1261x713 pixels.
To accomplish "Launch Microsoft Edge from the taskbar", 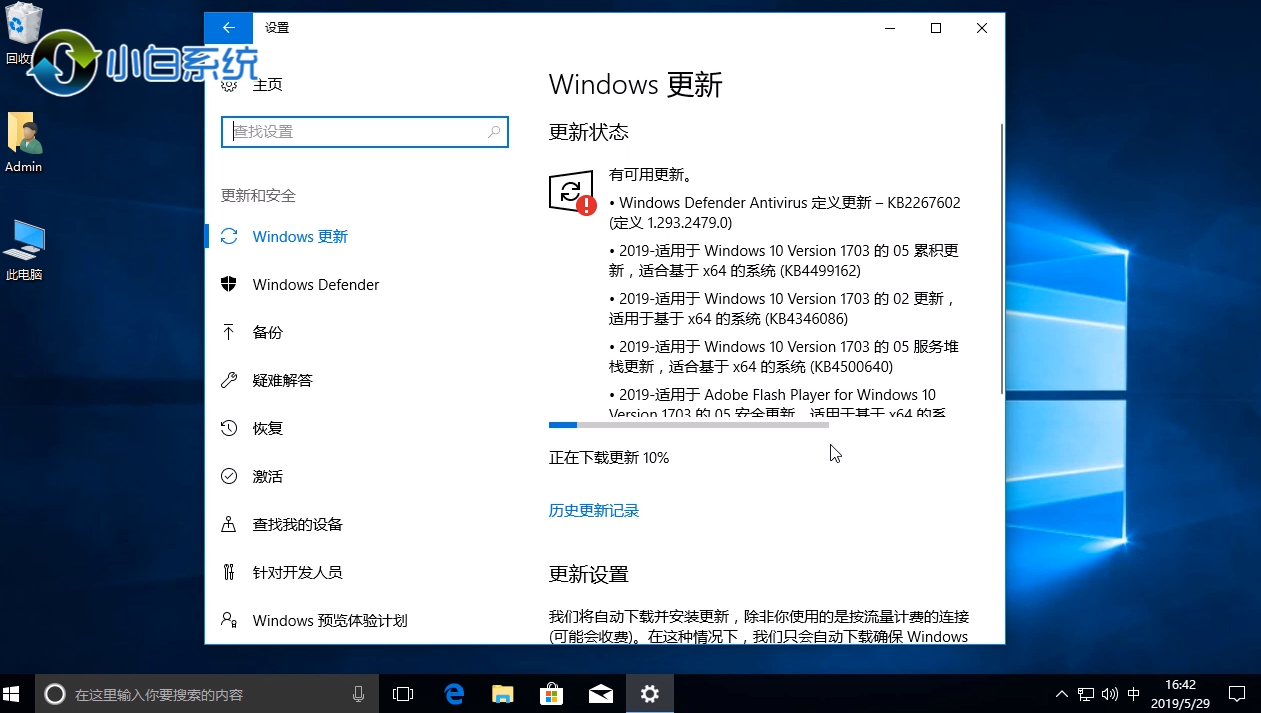I will (455, 694).
